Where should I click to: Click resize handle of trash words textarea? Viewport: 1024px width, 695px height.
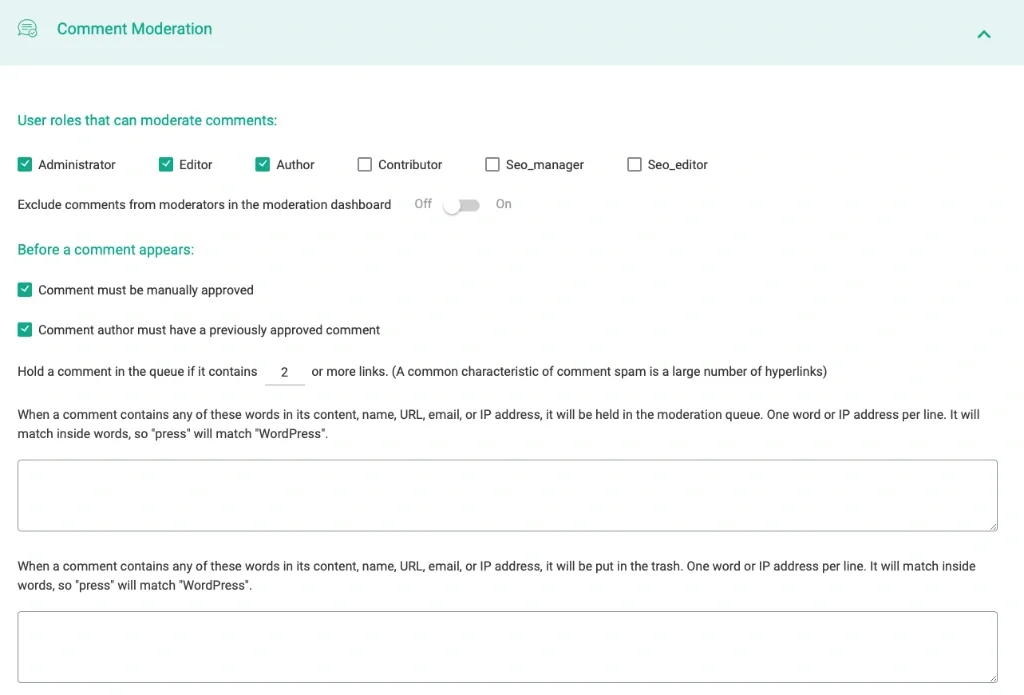(992, 677)
